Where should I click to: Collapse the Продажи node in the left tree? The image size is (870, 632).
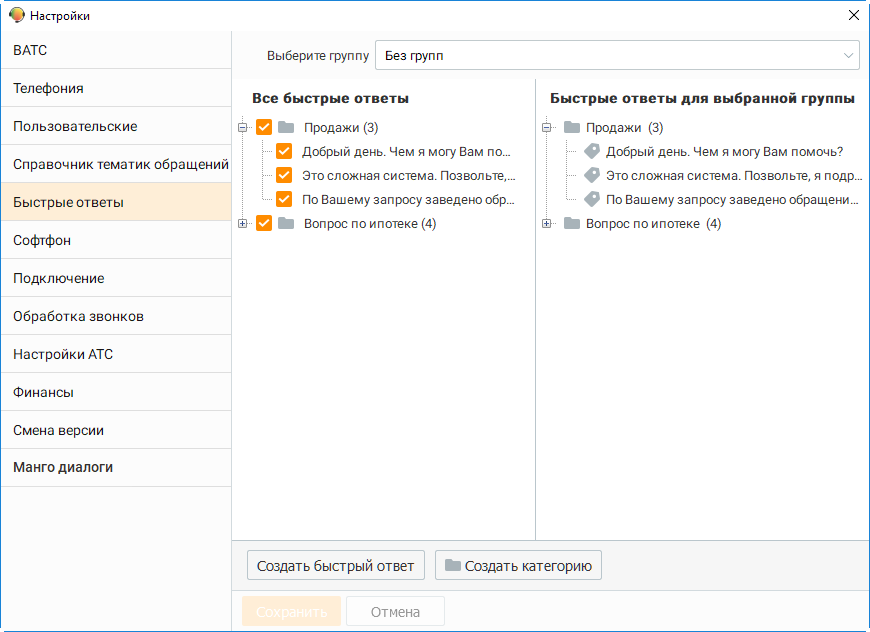tap(242, 128)
